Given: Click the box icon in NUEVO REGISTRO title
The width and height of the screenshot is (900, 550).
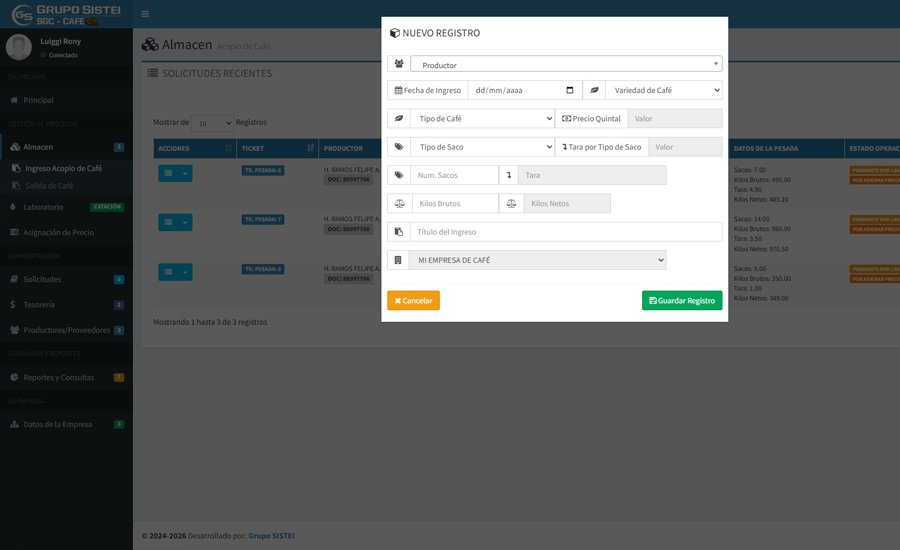Looking at the screenshot, I should coord(395,33).
